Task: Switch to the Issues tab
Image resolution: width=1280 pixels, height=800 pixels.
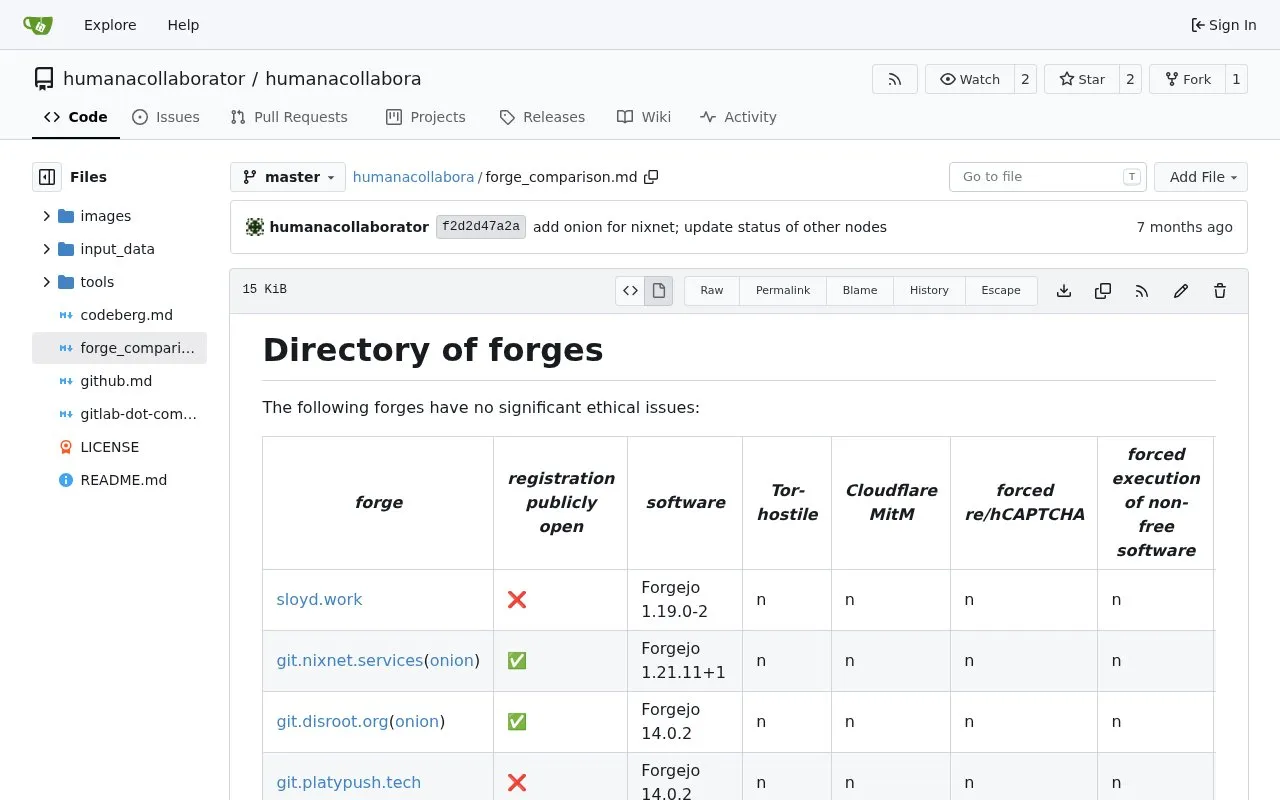Action: 166,117
